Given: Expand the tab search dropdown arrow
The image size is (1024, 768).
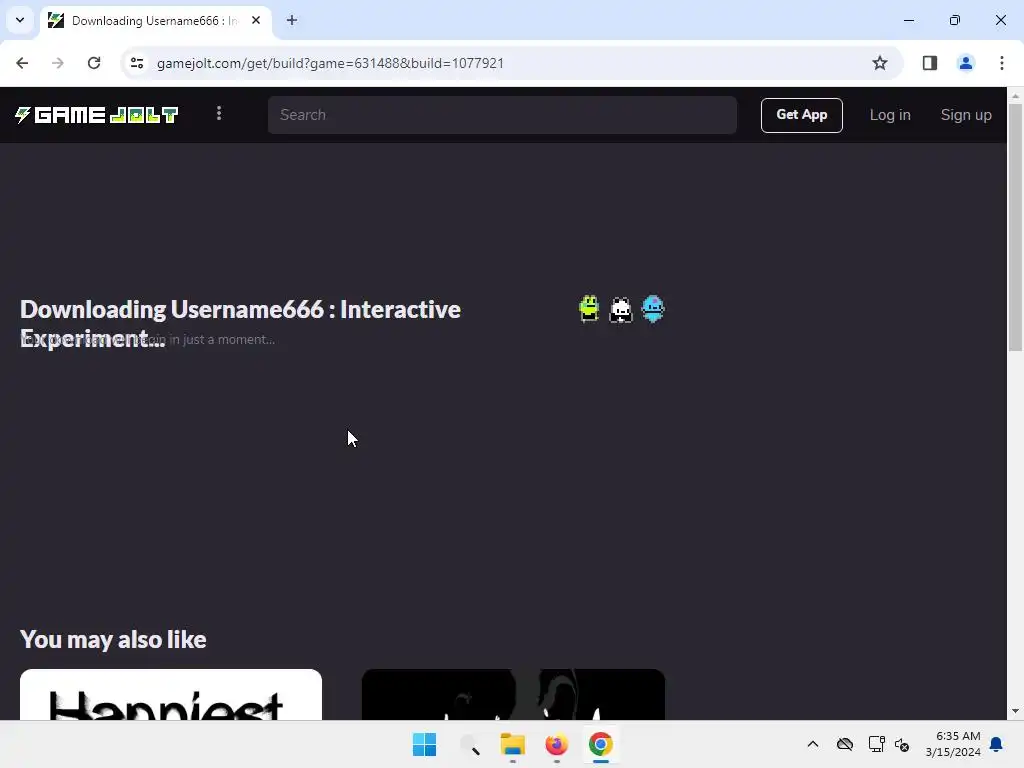Looking at the screenshot, I should 20,20.
